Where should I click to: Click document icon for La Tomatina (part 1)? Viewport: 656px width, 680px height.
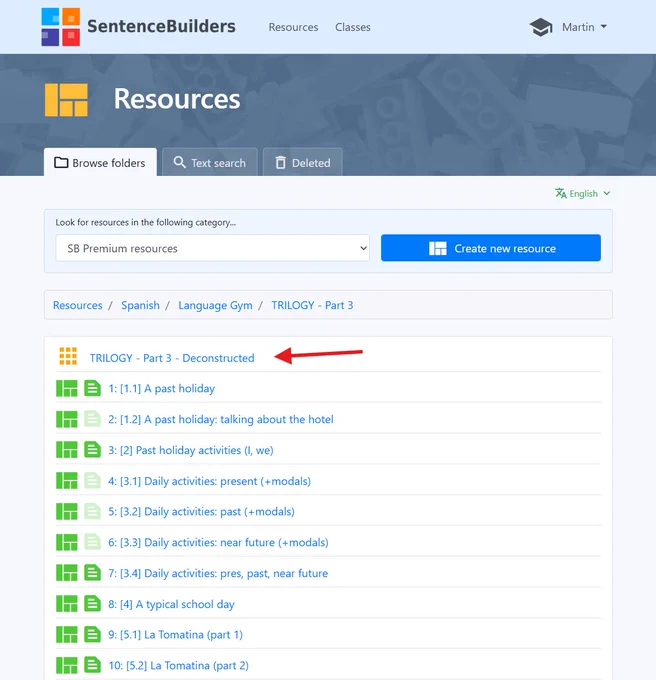click(92, 635)
